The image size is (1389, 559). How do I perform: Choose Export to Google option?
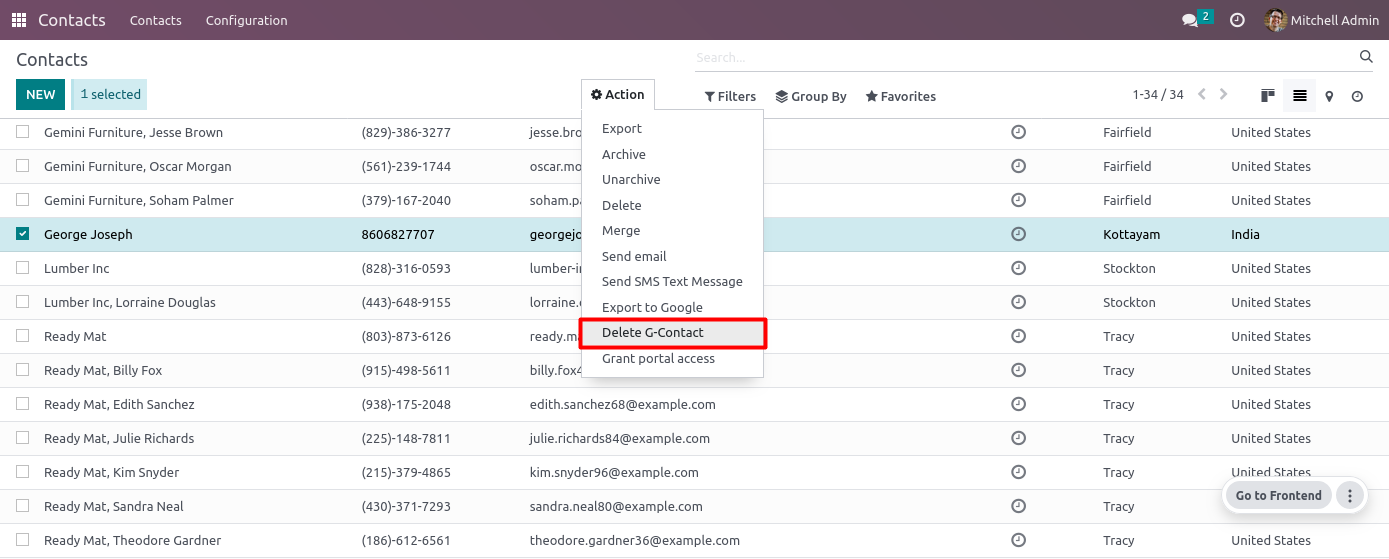coord(672,308)
